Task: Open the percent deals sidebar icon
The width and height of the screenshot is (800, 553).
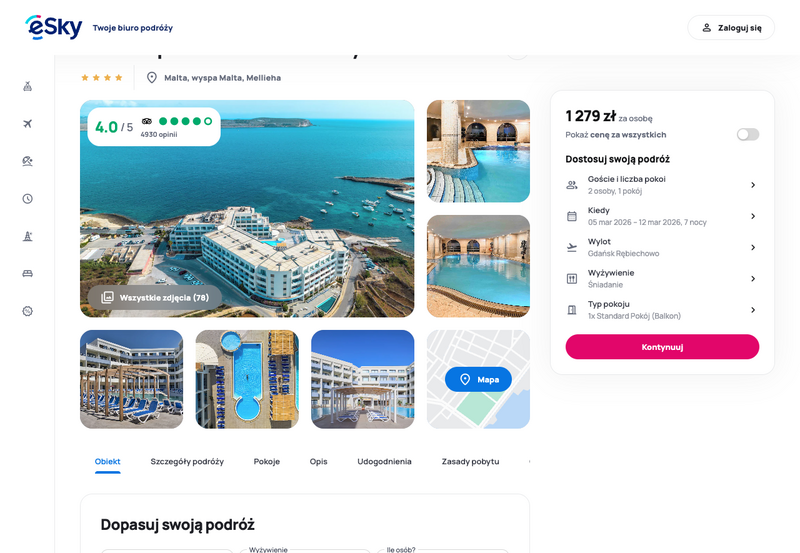Action: coord(28,311)
